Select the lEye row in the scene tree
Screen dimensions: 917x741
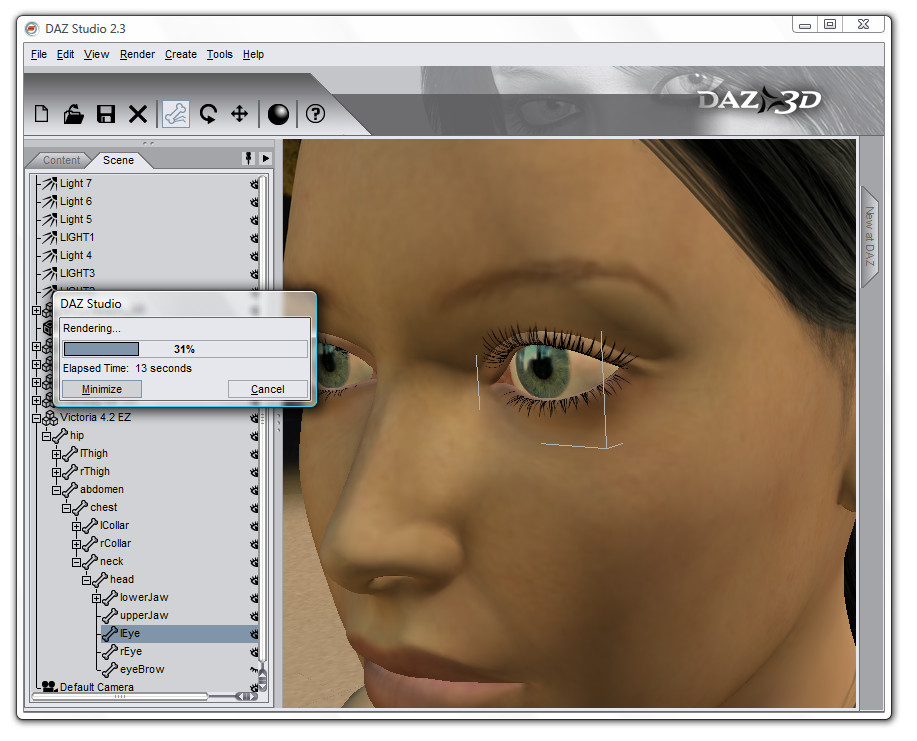[x=179, y=634]
